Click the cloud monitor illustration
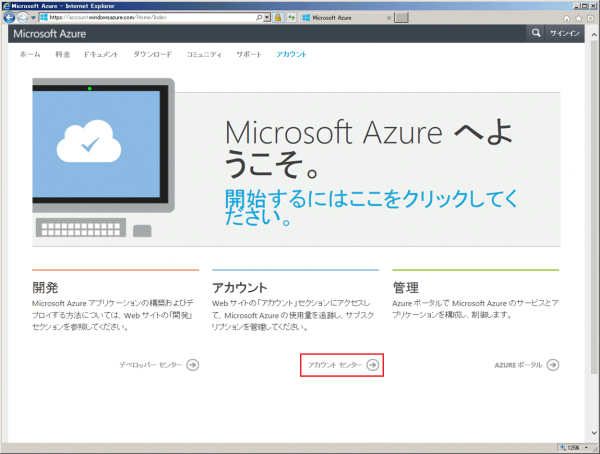Image resolution: width=600 pixels, height=454 pixels. coord(103,158)
